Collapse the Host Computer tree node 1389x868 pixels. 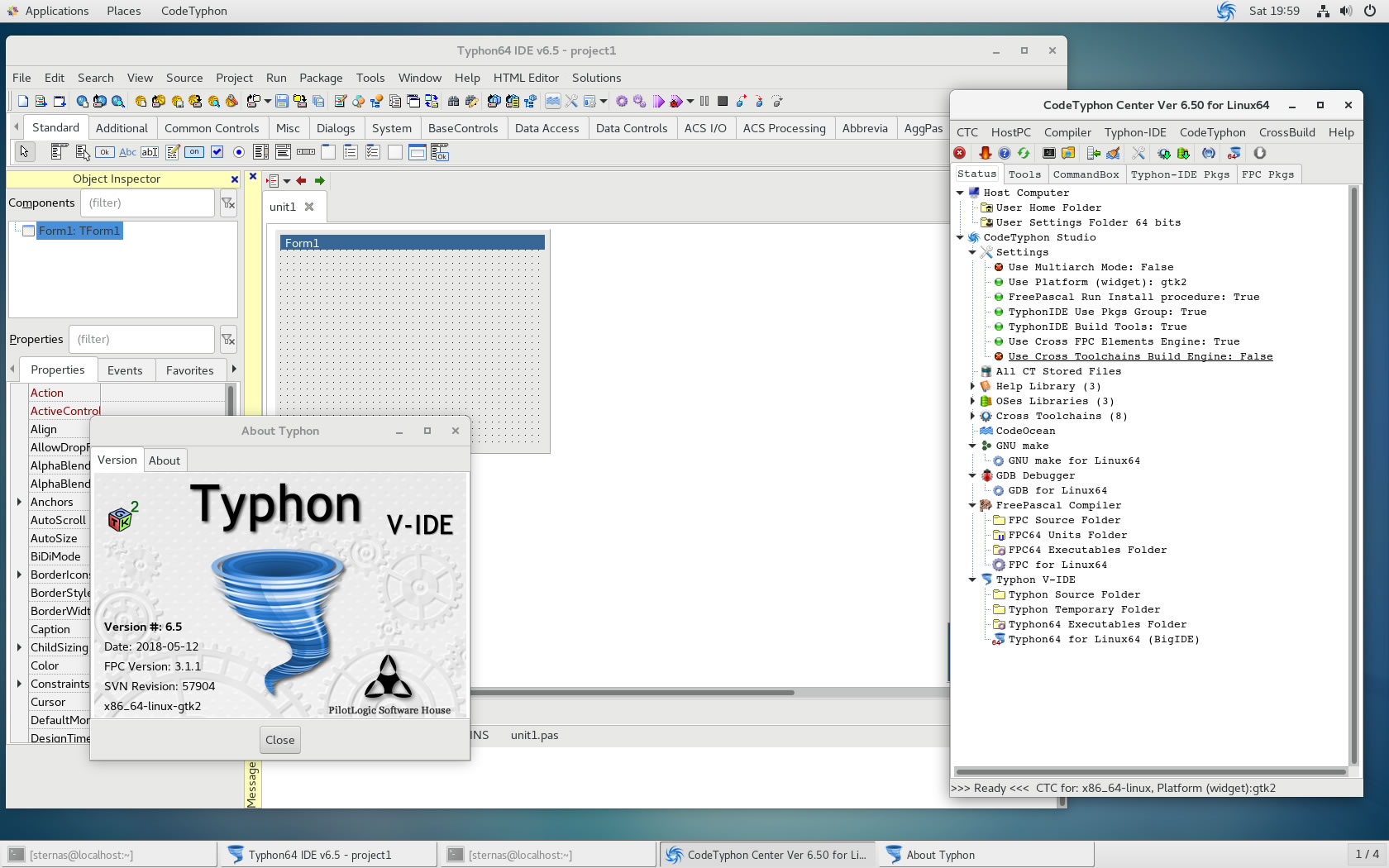point(960,193)
